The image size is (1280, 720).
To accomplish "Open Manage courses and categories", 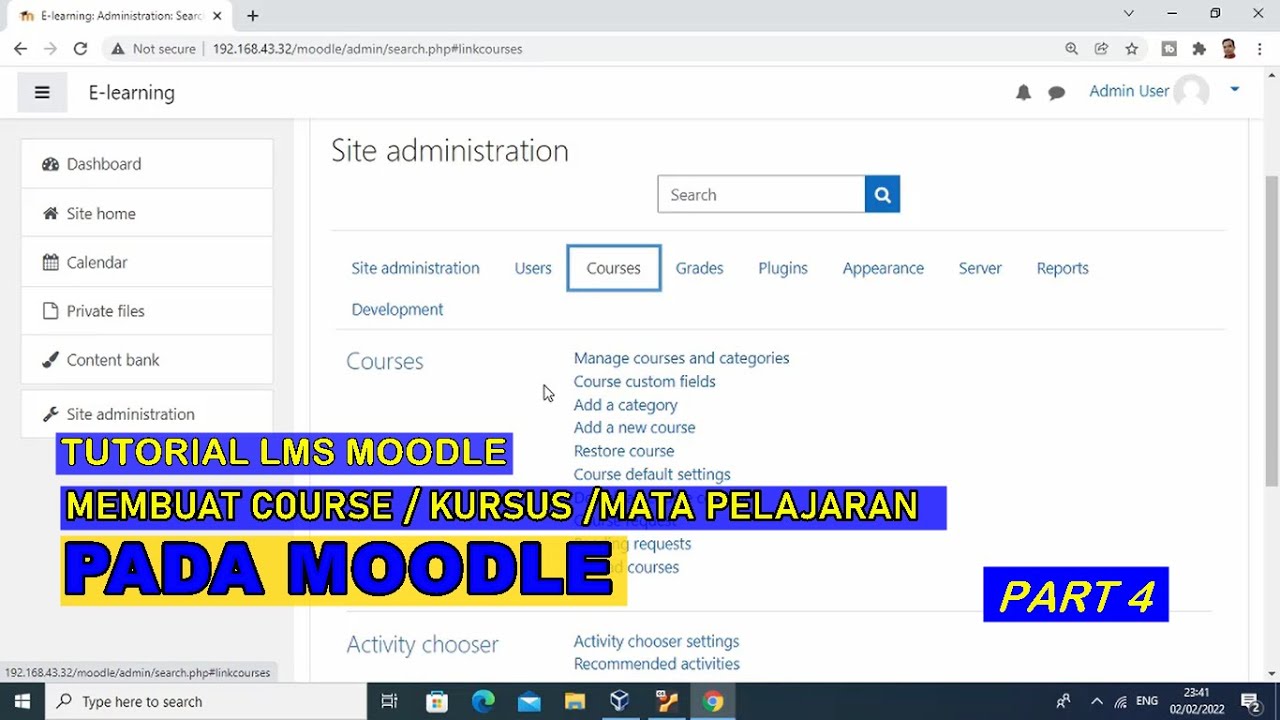I will pos(681,358).
